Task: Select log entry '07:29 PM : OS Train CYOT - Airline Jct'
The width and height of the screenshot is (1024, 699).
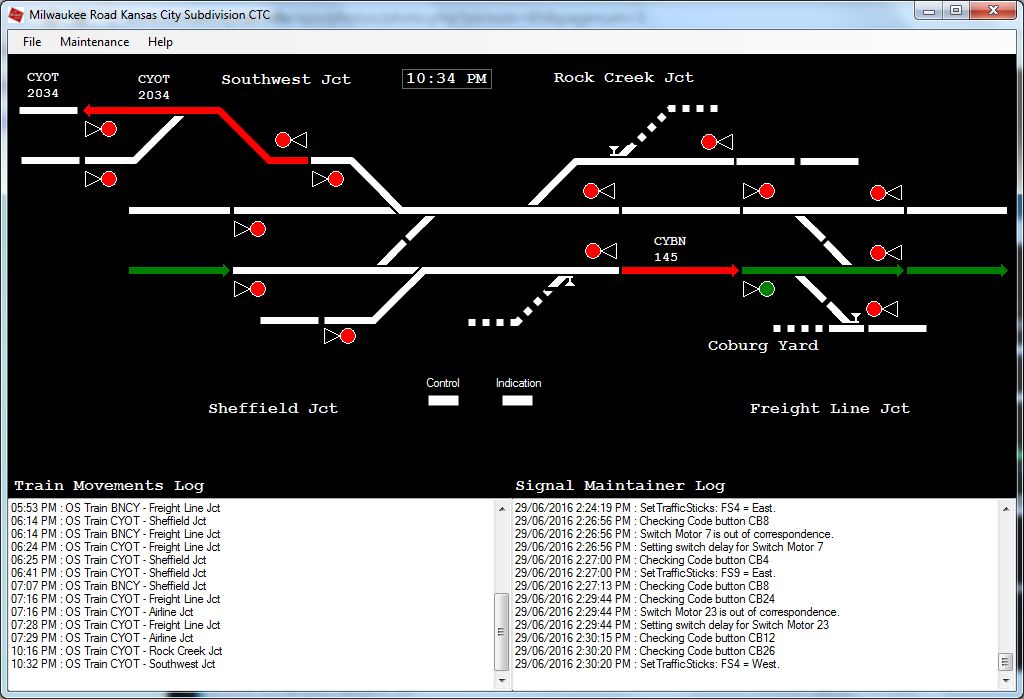Action: (x=102, y=638)
